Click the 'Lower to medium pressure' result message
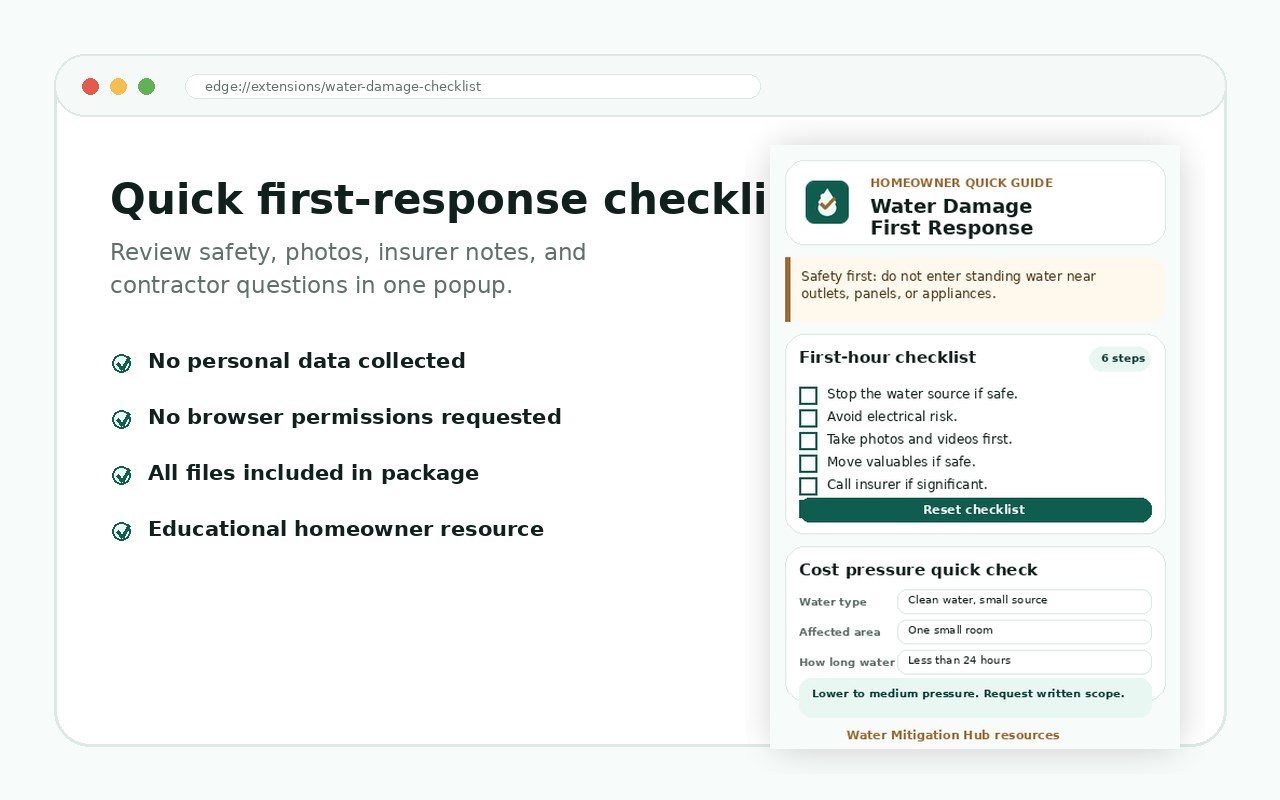The width and height of the screenshot is (1280, 800). click(x=975, y=698)
